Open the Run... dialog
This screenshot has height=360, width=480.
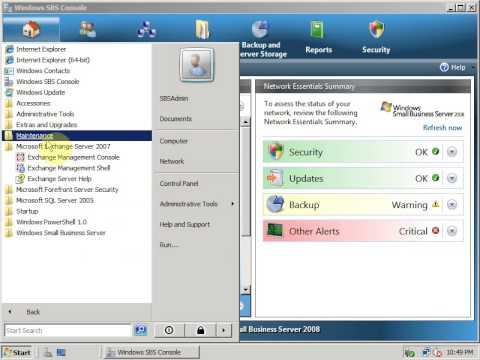point(169,245)
